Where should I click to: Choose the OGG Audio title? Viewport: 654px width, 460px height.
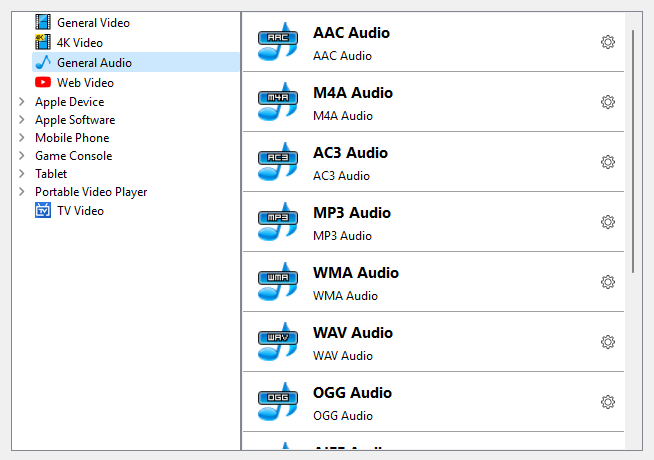tap(352, 393)
